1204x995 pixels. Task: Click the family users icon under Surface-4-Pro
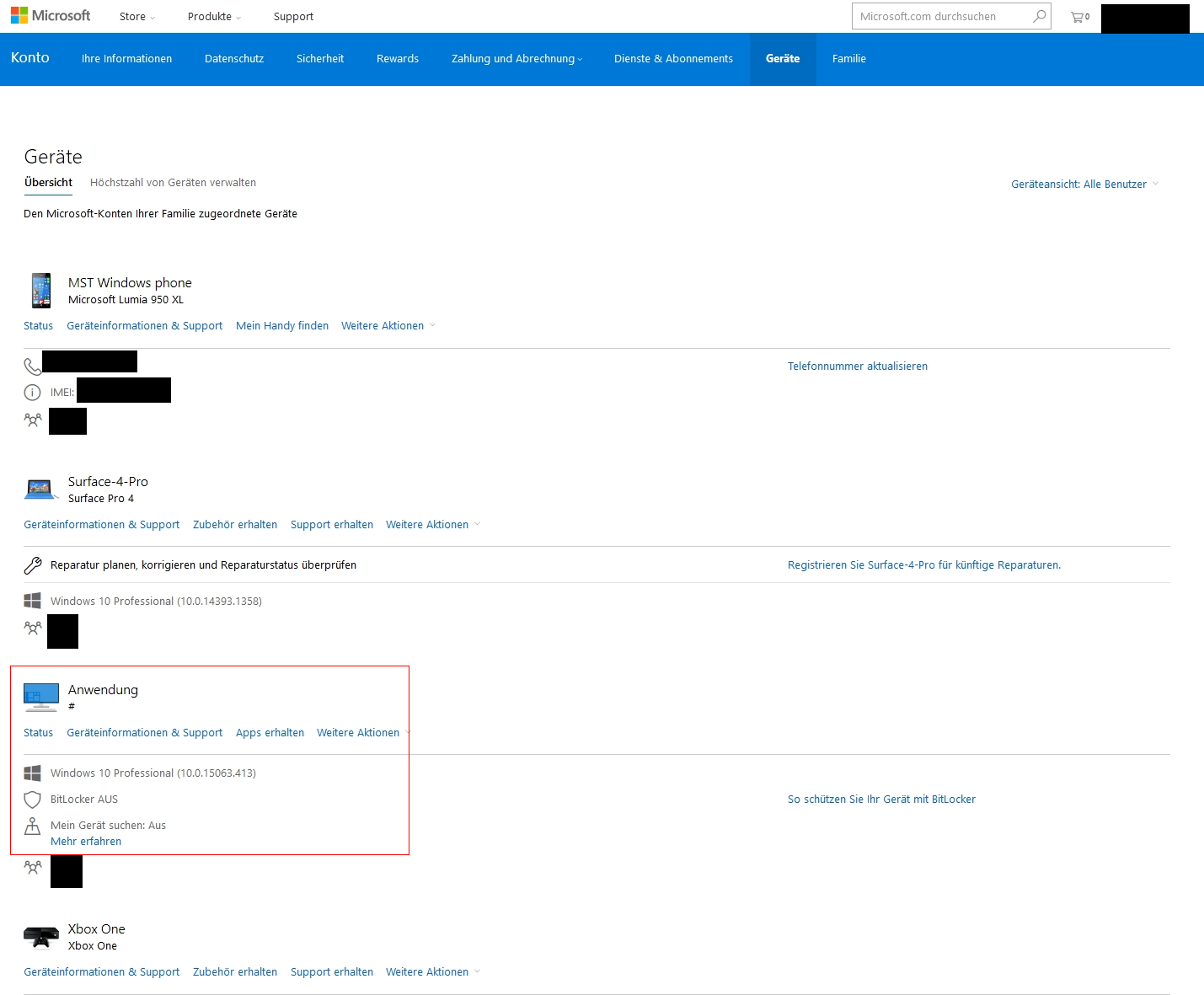[x=33, y=628]
